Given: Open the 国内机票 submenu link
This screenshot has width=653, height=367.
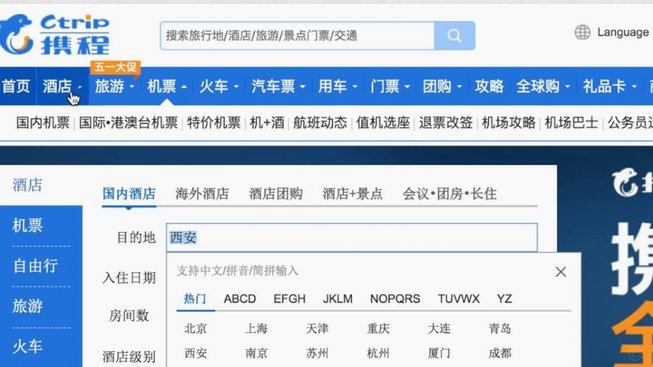Looking at the screenshot, I should point(43,123).
